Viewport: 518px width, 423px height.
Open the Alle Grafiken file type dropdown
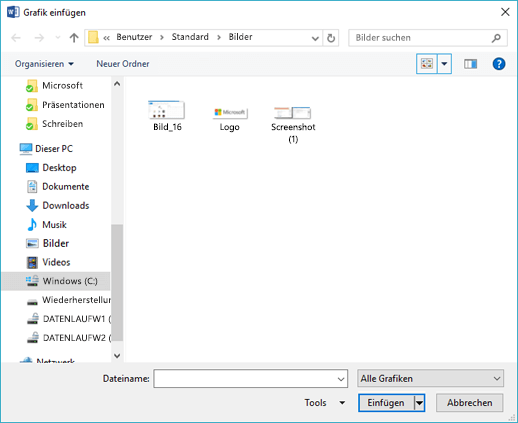[430, 379]
